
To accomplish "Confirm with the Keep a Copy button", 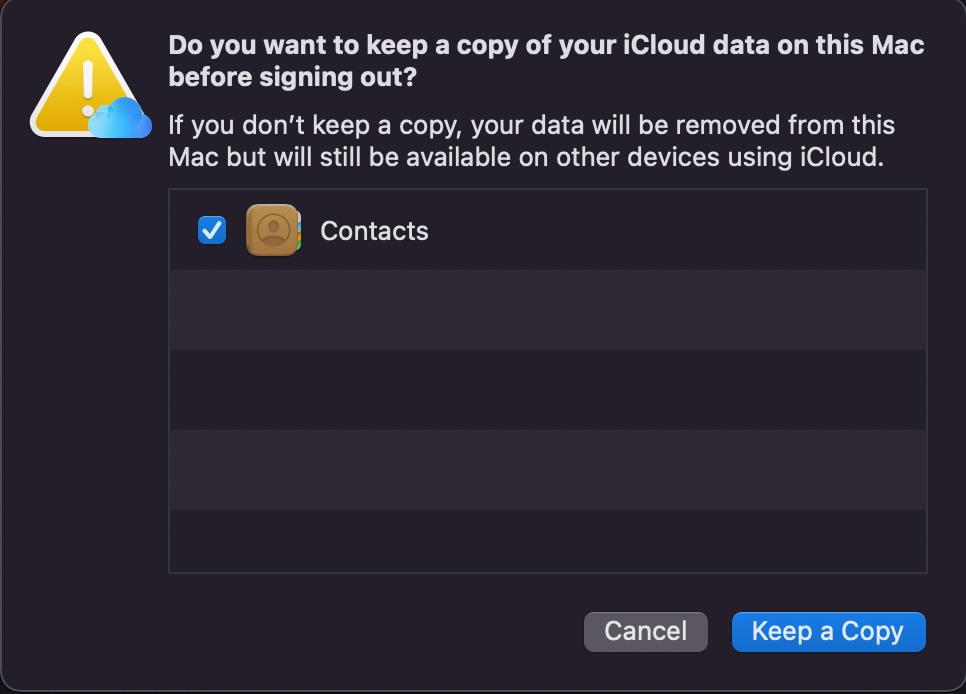I will [828, 631].
